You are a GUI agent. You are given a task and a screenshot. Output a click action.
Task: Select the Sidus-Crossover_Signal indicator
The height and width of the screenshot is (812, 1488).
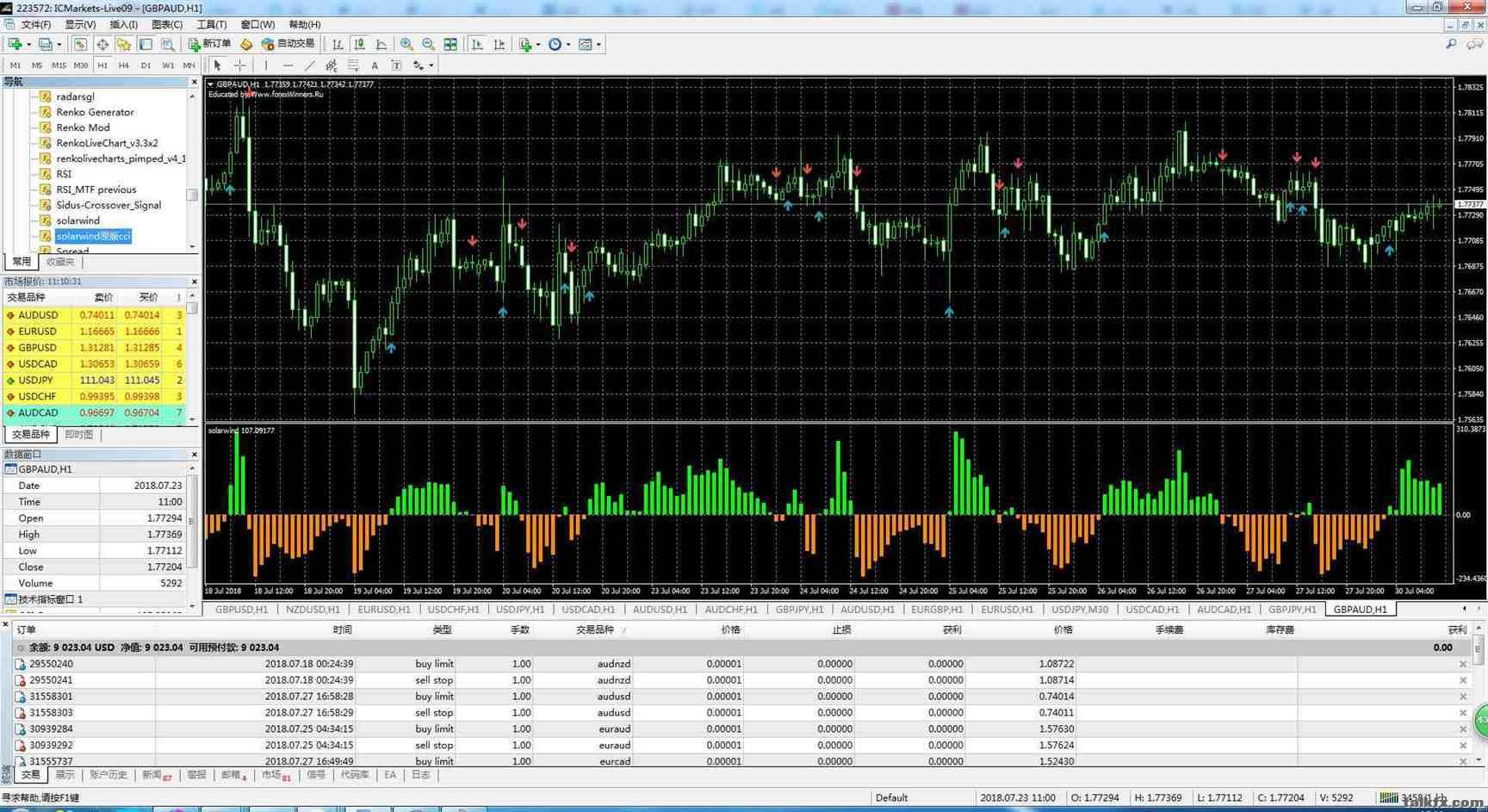pos(108,205)
